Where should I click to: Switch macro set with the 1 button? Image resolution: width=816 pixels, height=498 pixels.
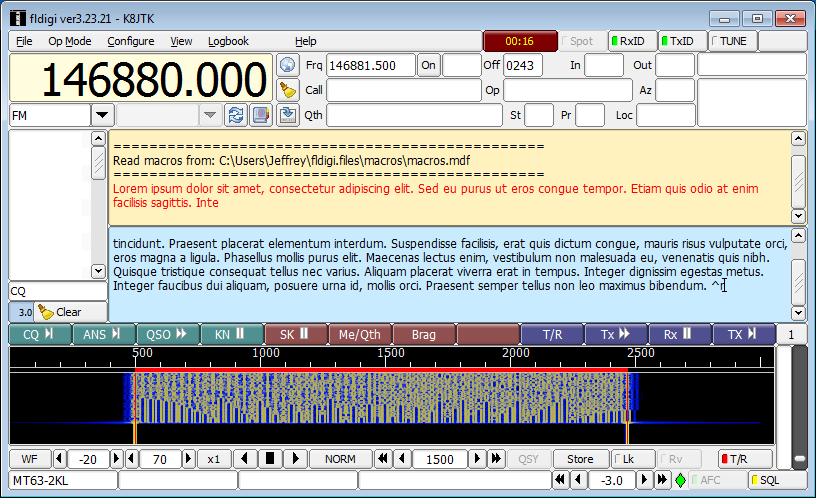[791, 335]
